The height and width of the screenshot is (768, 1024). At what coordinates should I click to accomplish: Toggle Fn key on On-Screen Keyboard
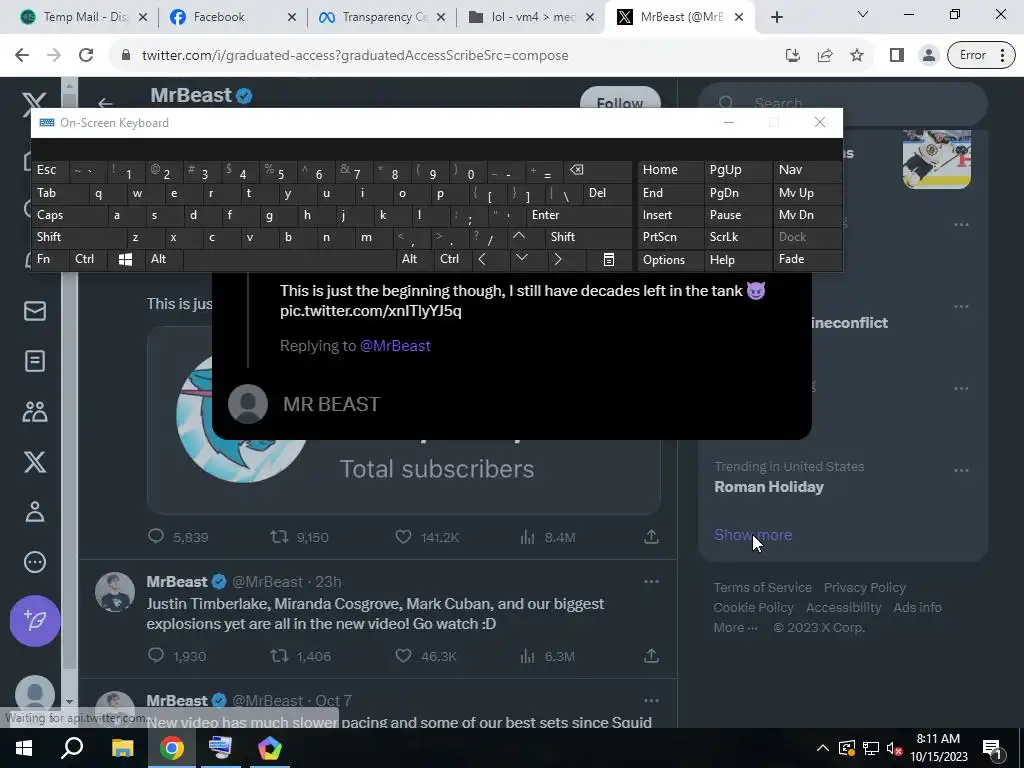point(50,259)
